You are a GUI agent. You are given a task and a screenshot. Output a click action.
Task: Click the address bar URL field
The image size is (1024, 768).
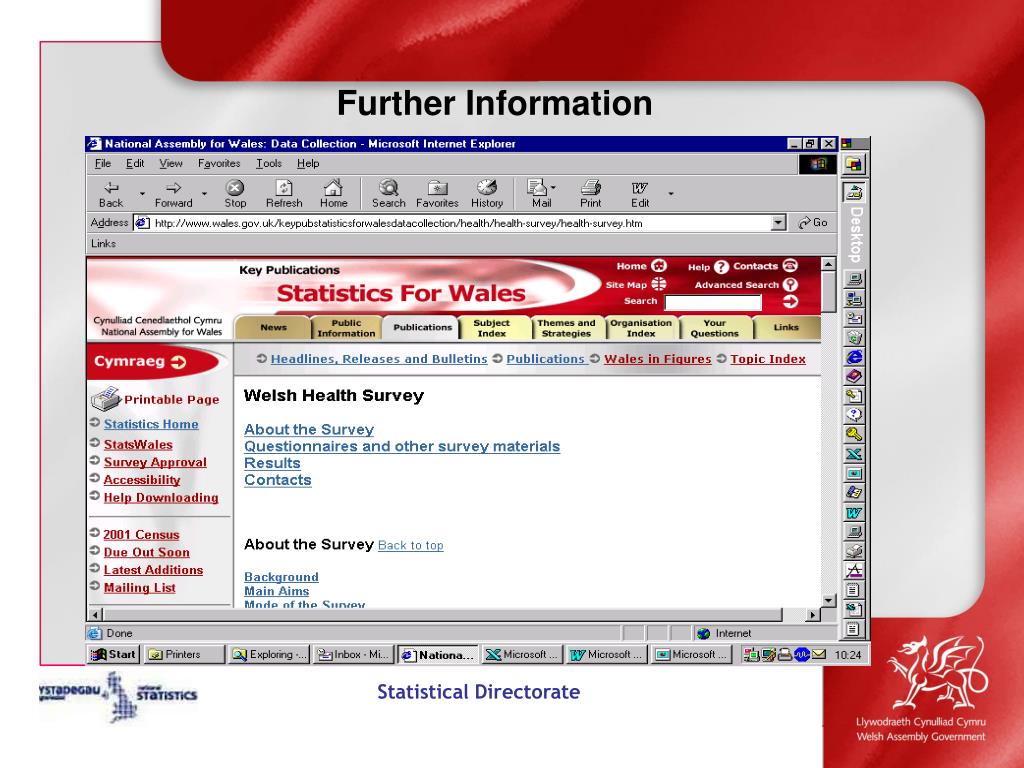[452, 223]
